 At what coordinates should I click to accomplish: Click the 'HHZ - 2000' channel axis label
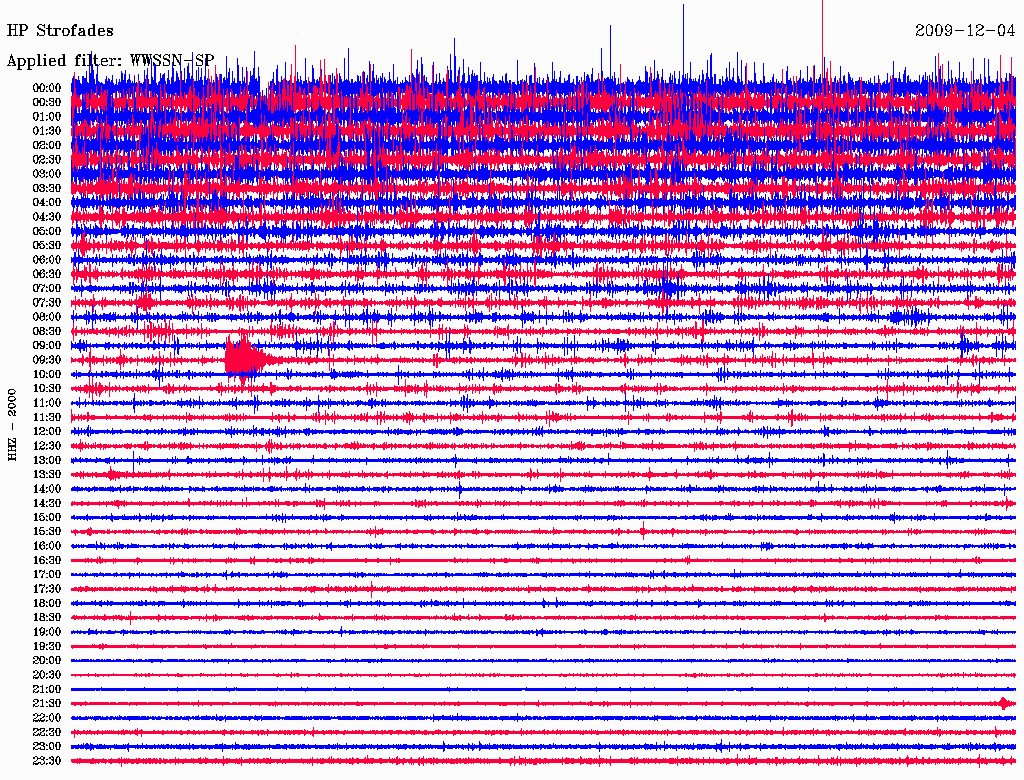click(x=12, y=425)
